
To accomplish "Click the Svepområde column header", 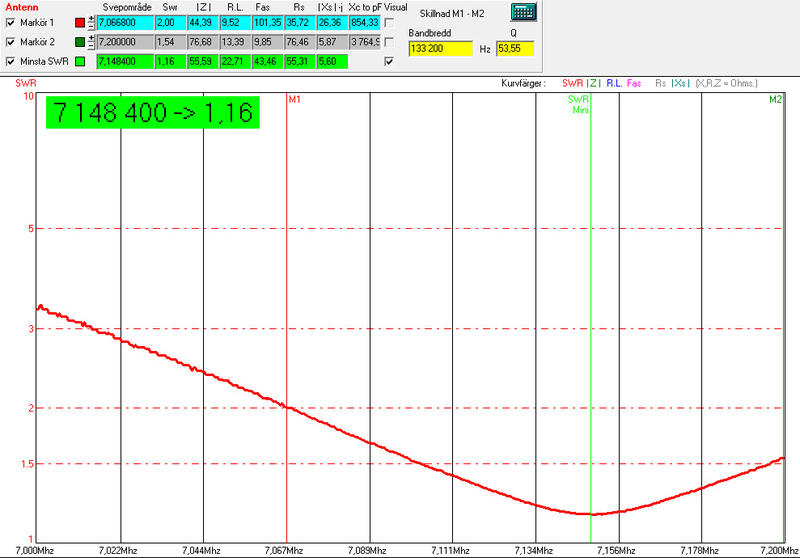I will coord(127,8).
